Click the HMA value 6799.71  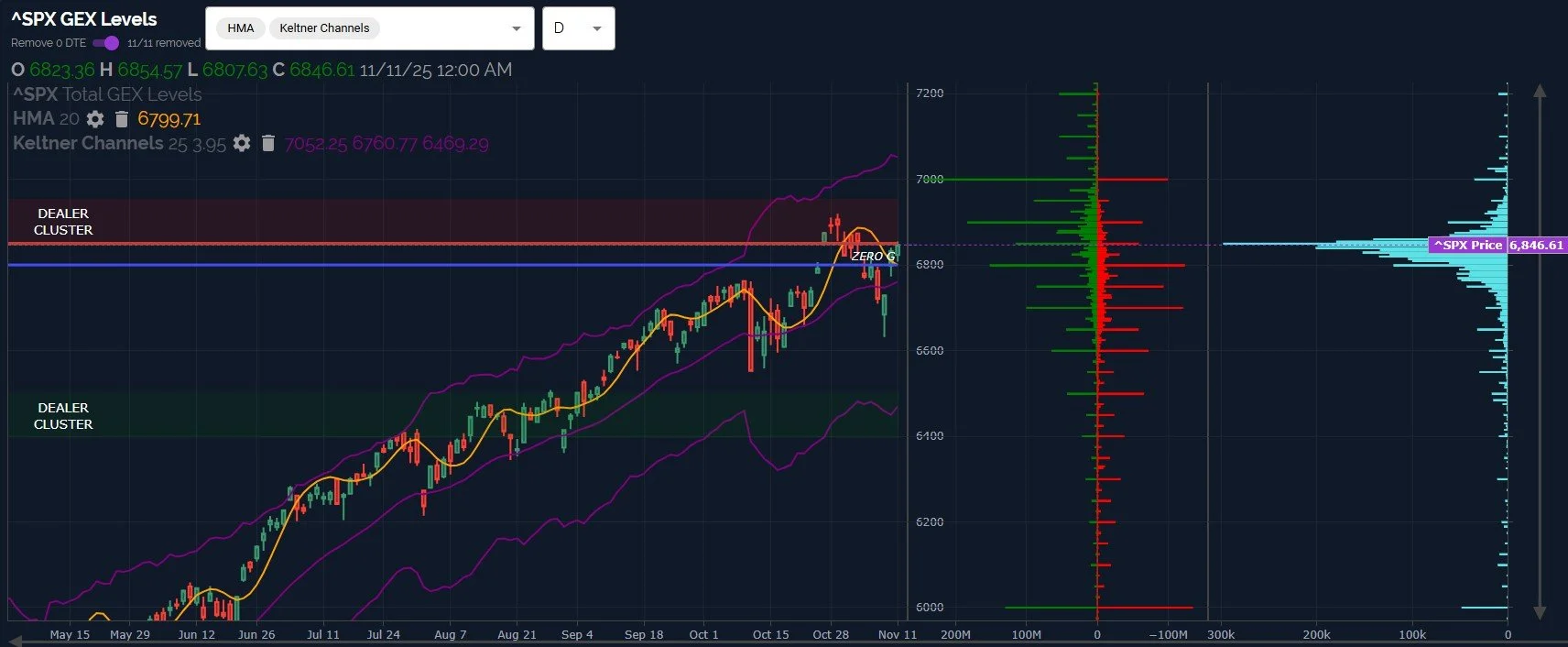click(x=169, y=119)
